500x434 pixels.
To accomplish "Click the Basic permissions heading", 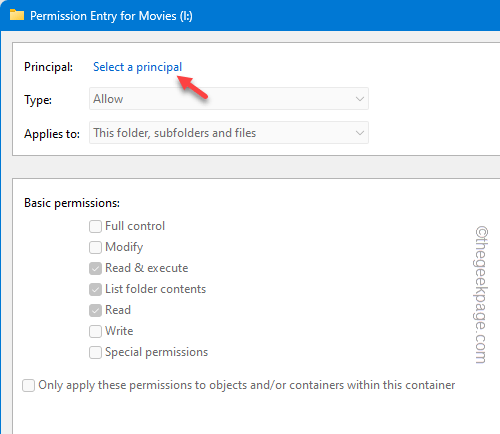I will tap(72, 203).
